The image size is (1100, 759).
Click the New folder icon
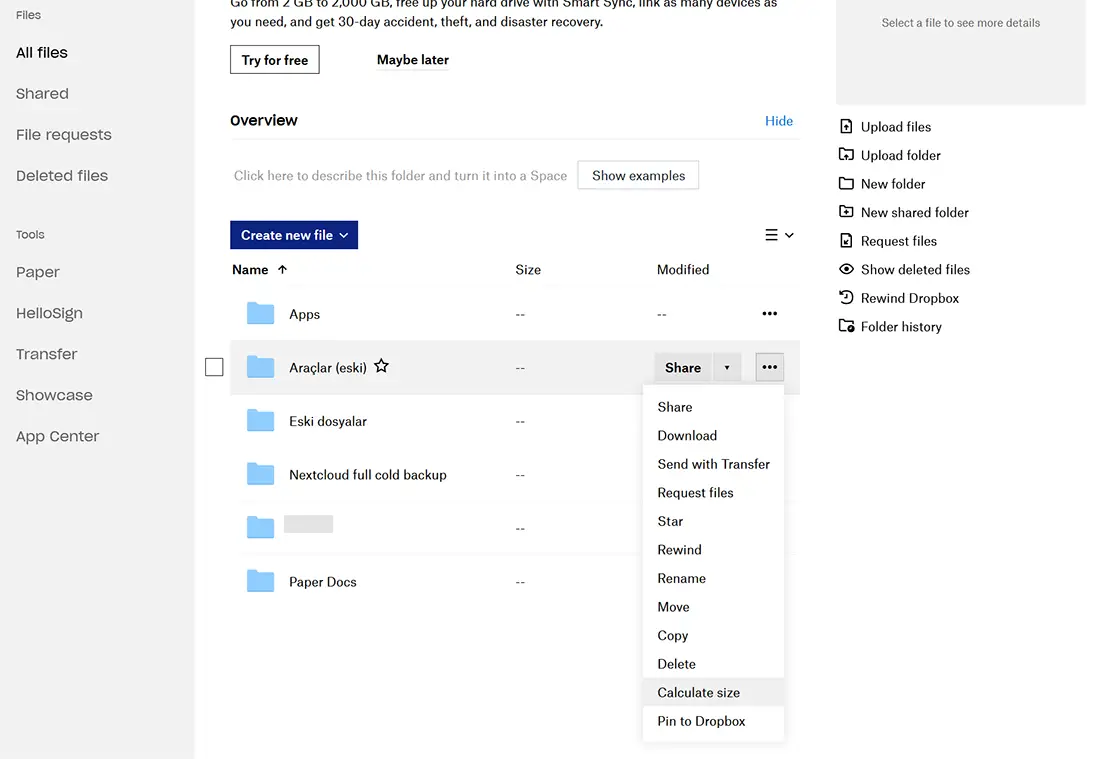coord(846,184)
